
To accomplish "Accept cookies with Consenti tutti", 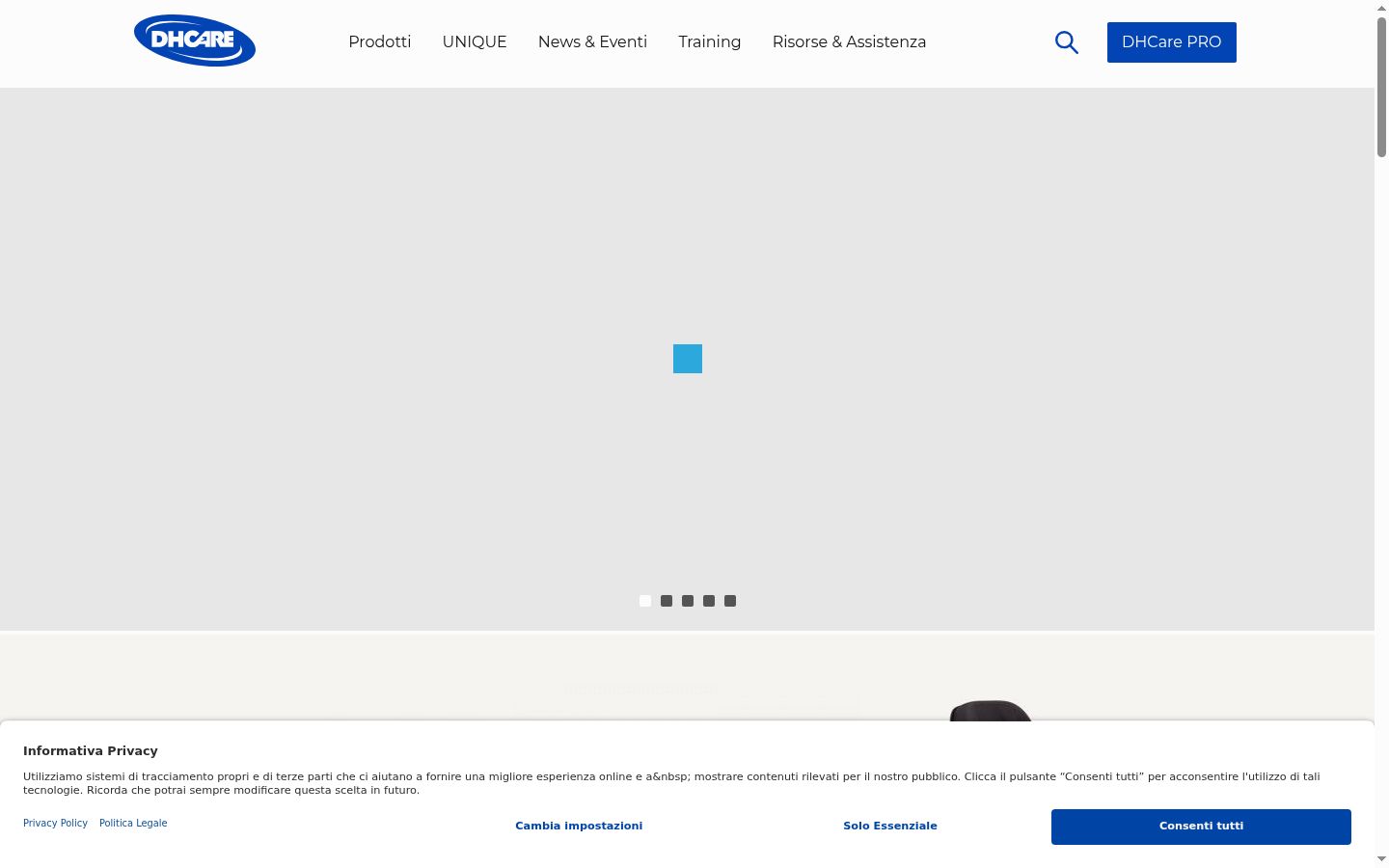I will click(x=1201, y=827).
